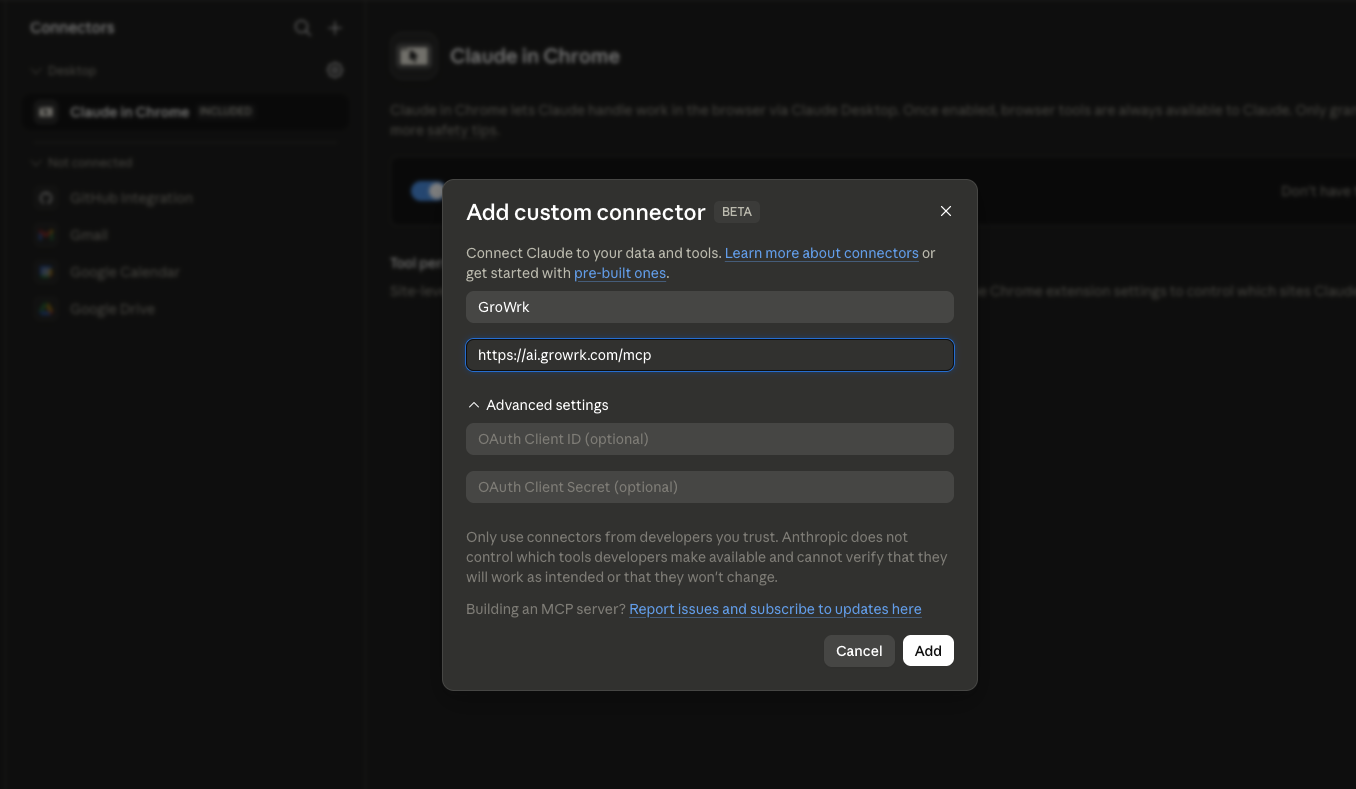Click the OAuth Client Secret field
1356x789 pixels.
pyautogui.click(x=710, y=487)
